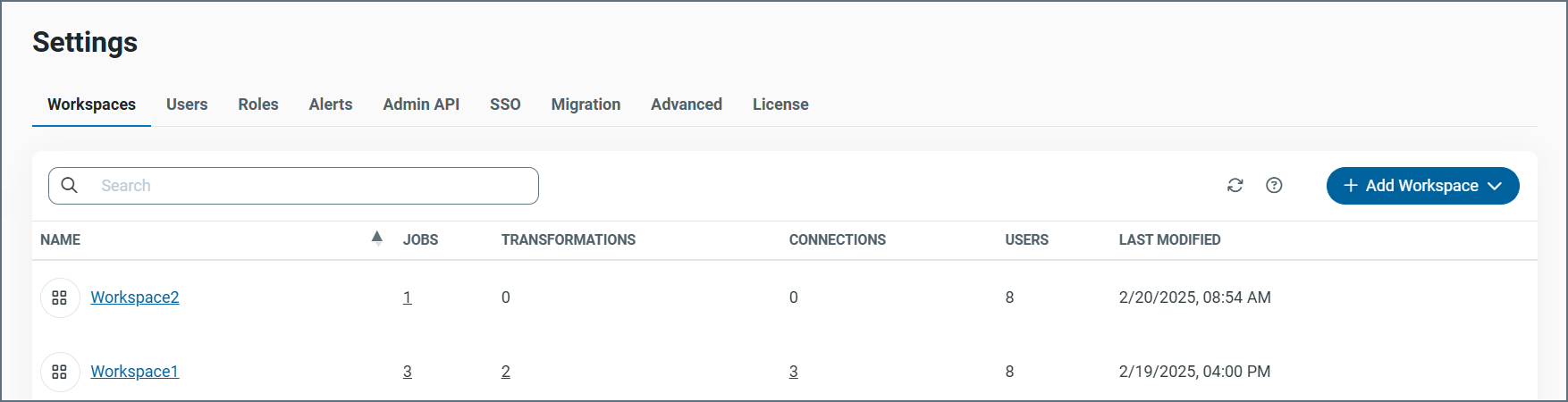Open the help question mark icon
This screenshot has width=1568, height=402.
click(x=1274, y=186)
